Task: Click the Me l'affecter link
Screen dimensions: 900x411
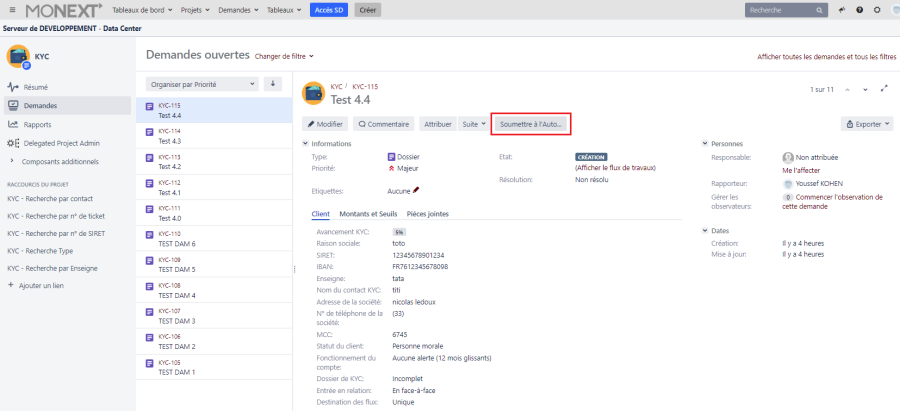Action: coord(801,170)
